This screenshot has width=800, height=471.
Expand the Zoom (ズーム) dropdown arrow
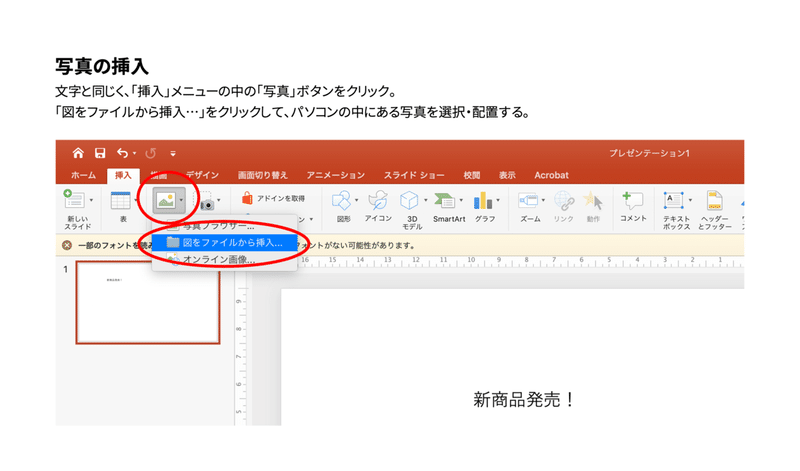[543, 200]
